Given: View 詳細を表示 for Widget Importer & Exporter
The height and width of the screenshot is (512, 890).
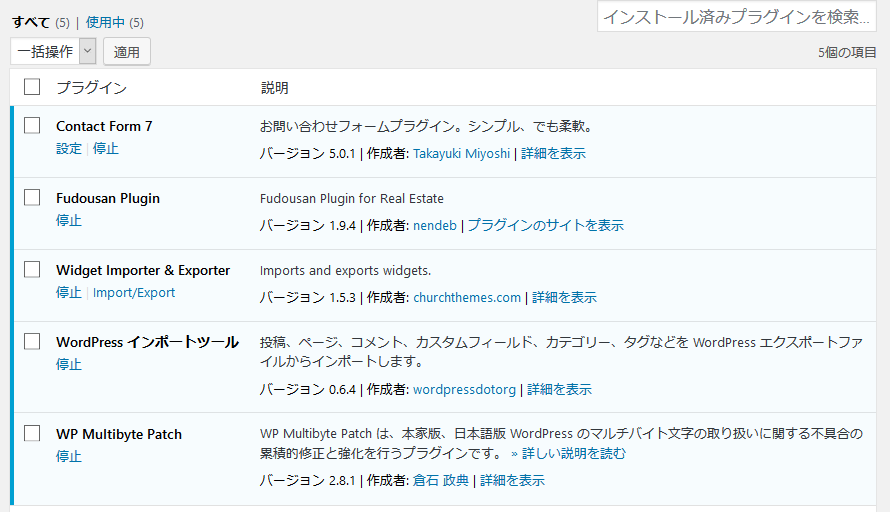Looking at the screenshot, I should click(x=564, y=297).
